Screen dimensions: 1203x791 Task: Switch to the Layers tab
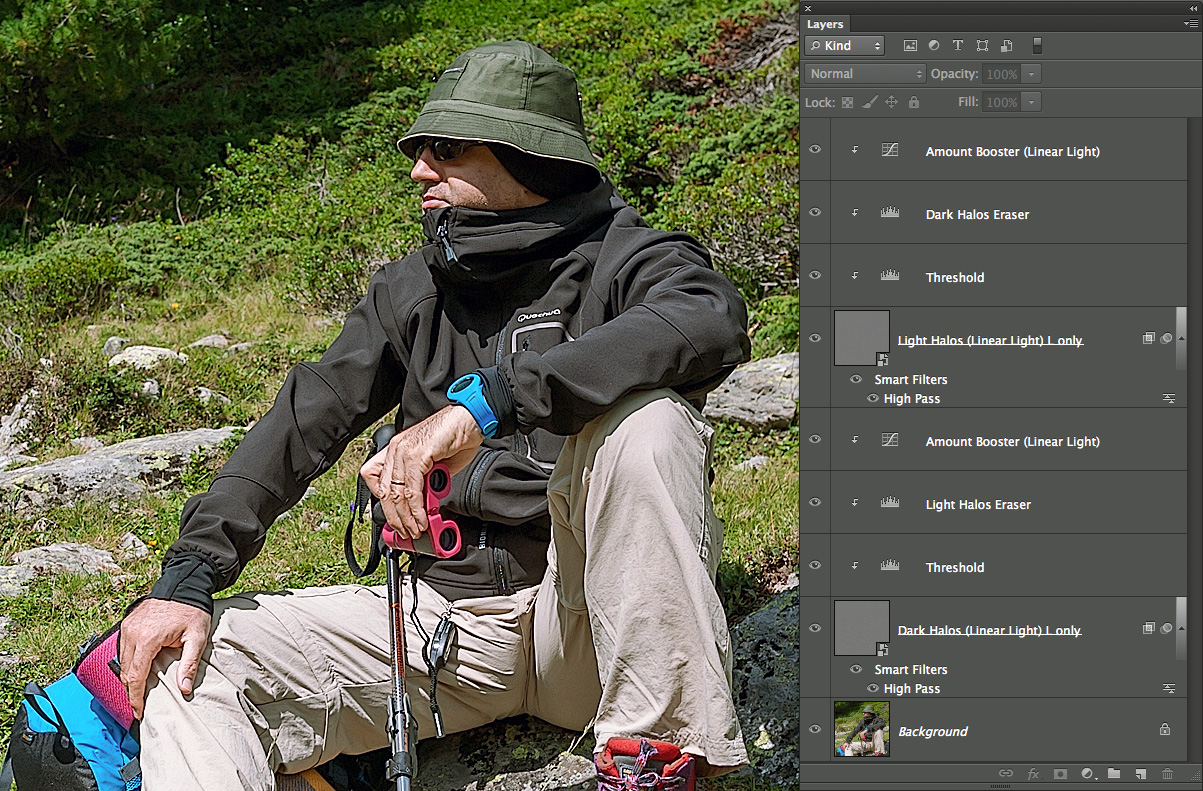pyautogui.click(x=825, y=24)
